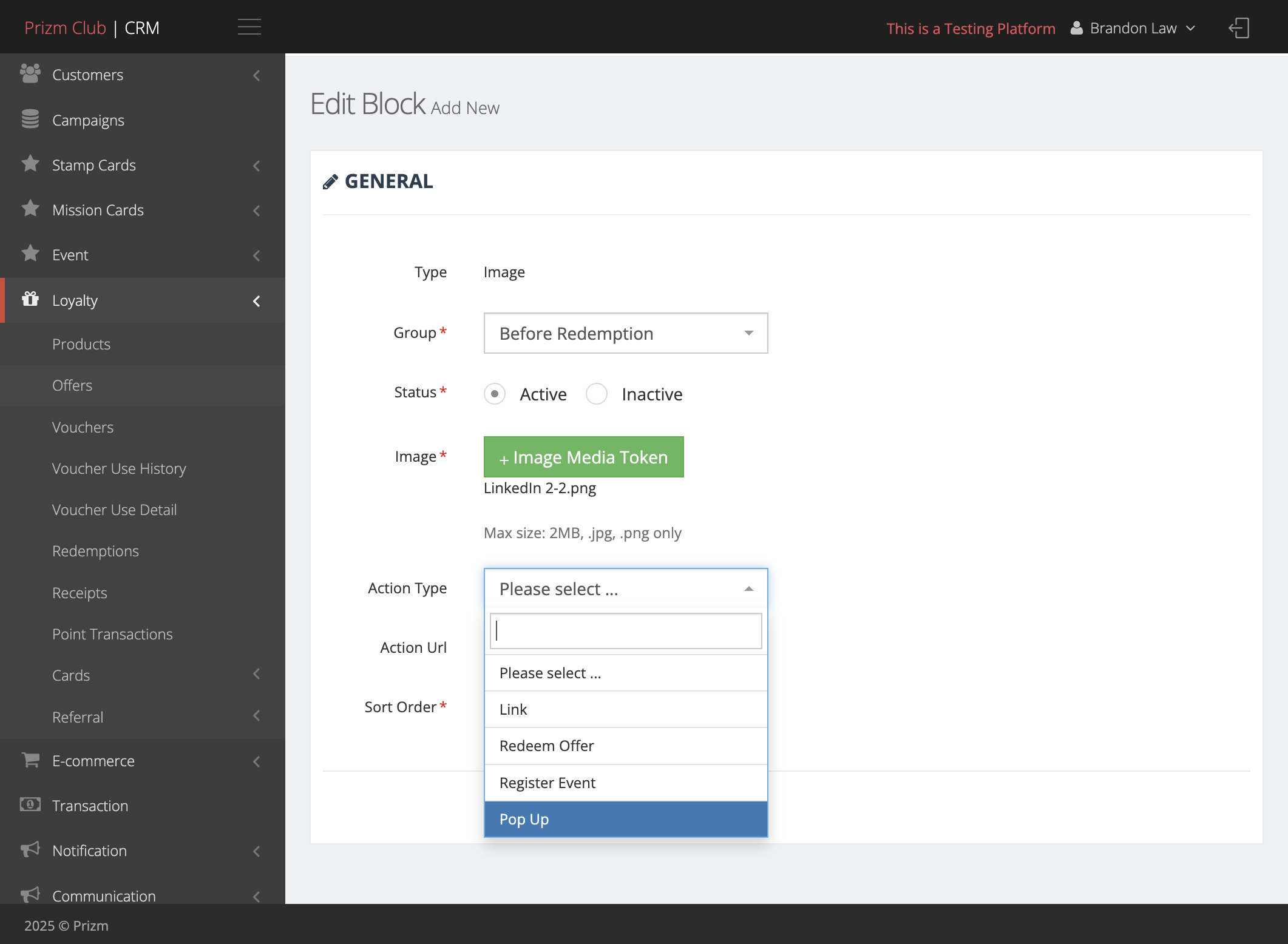Expand the Event menu chevron

(x=257, y=255)
